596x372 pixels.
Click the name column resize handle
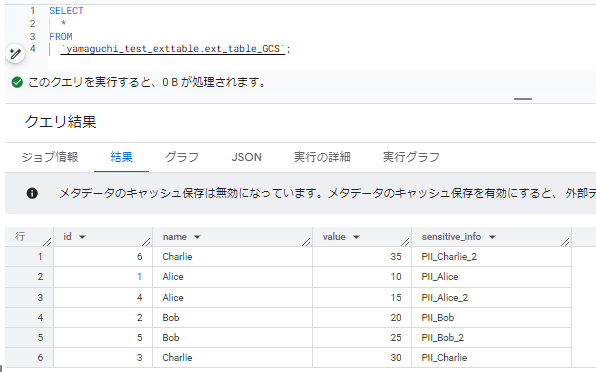click(x=306, y=241)
